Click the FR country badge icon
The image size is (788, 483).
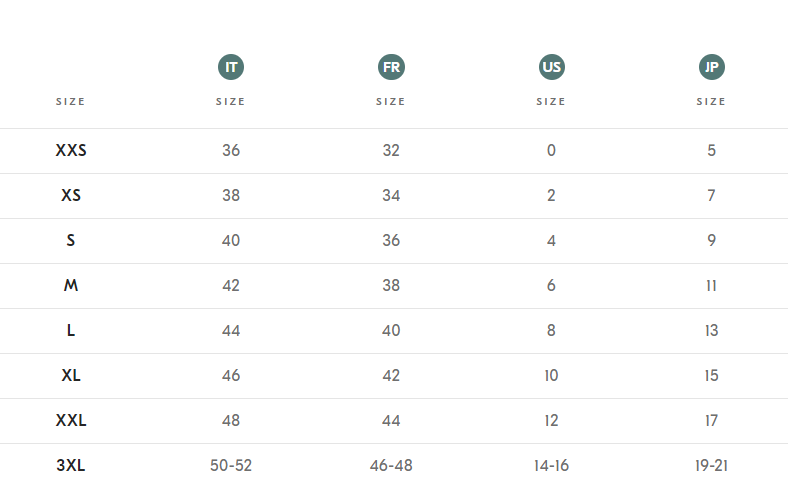coord(391,68)
